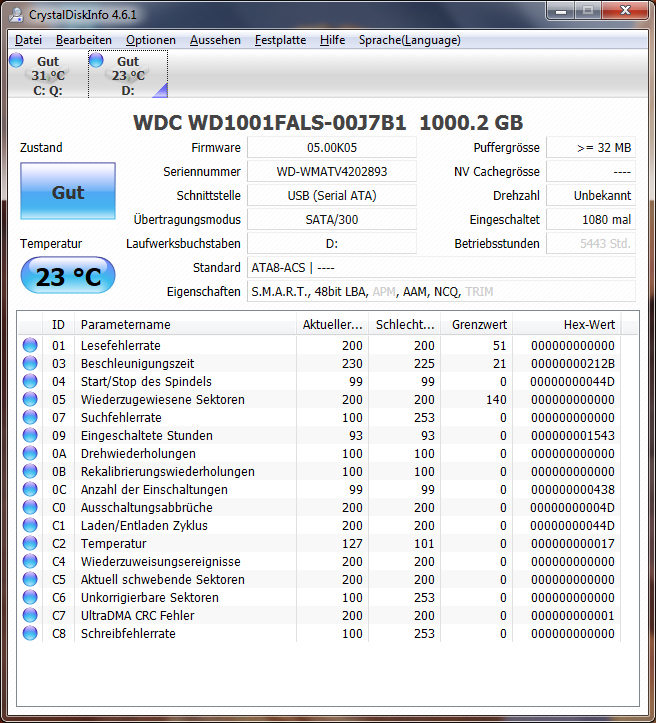Viewport: 656px width, 723px height.
Task: Click the Eigenschaften field with S.M.A.R.T.
Action: tap(441, 291)
